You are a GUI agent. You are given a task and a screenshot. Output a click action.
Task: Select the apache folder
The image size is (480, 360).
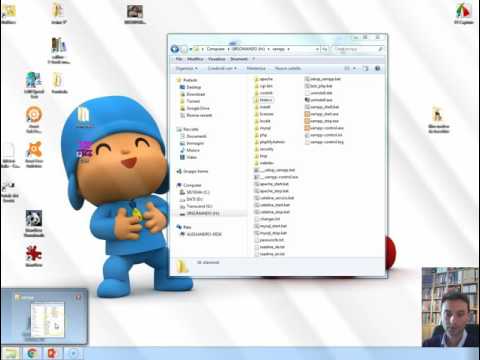(x=263, y=79)
